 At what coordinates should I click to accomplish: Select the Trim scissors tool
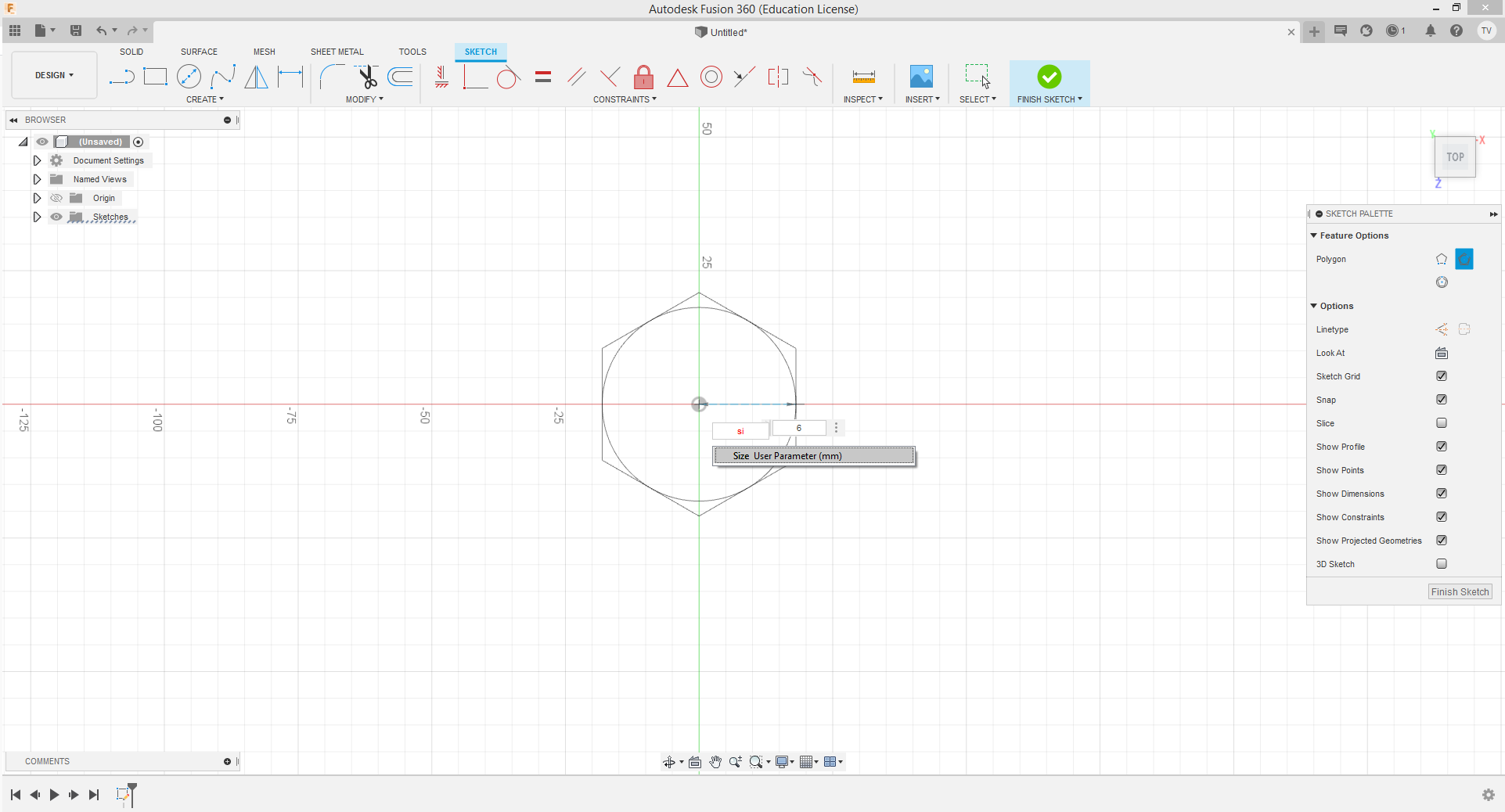pos(366,77)
